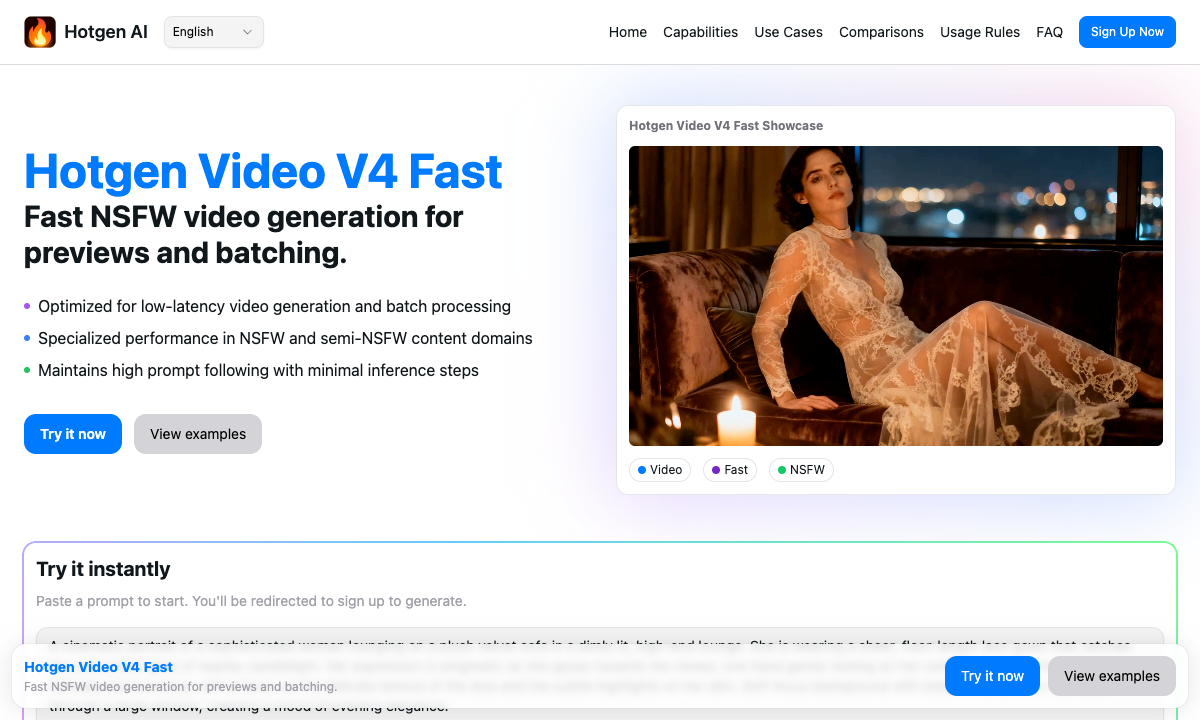Click the green bullet beside prompt following feature
Viewport: 1200px width, 720px height.
[x=27, y=370]
